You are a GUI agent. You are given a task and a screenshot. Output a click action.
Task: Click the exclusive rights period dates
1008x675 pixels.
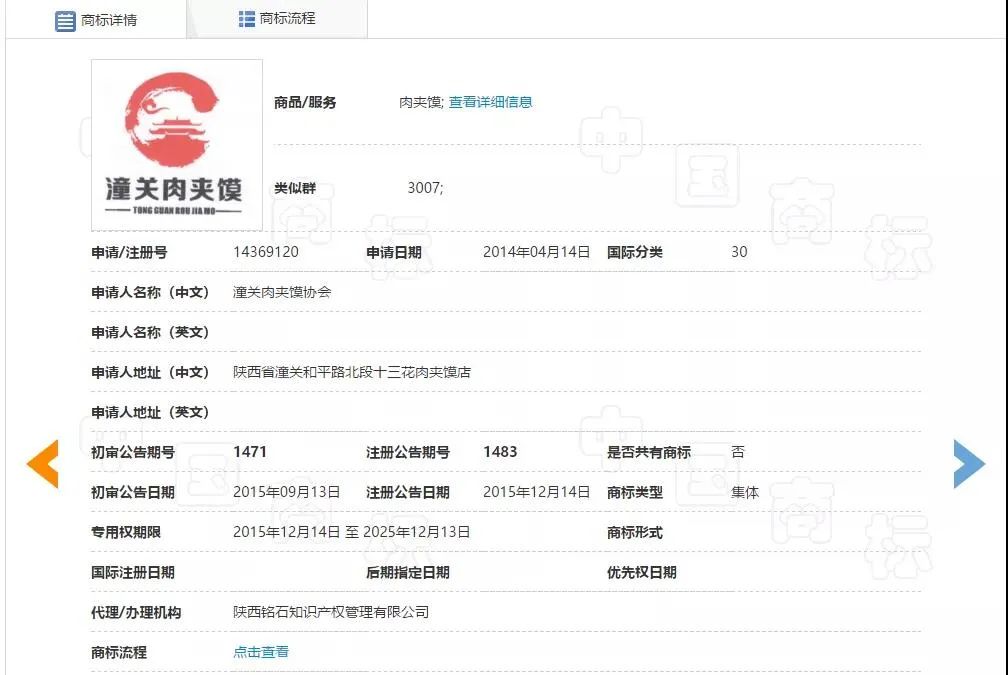pos(352,532)
